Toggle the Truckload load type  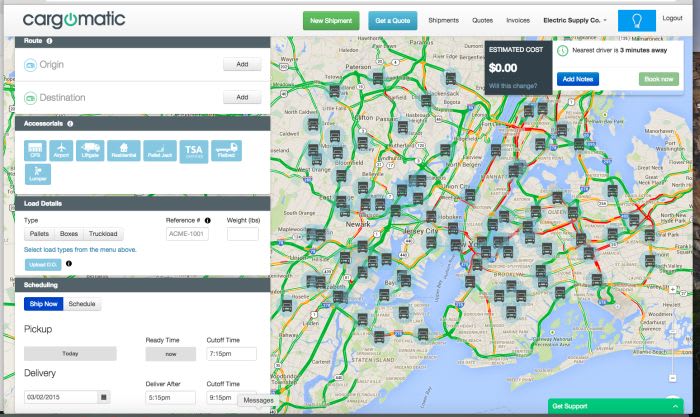102,234
